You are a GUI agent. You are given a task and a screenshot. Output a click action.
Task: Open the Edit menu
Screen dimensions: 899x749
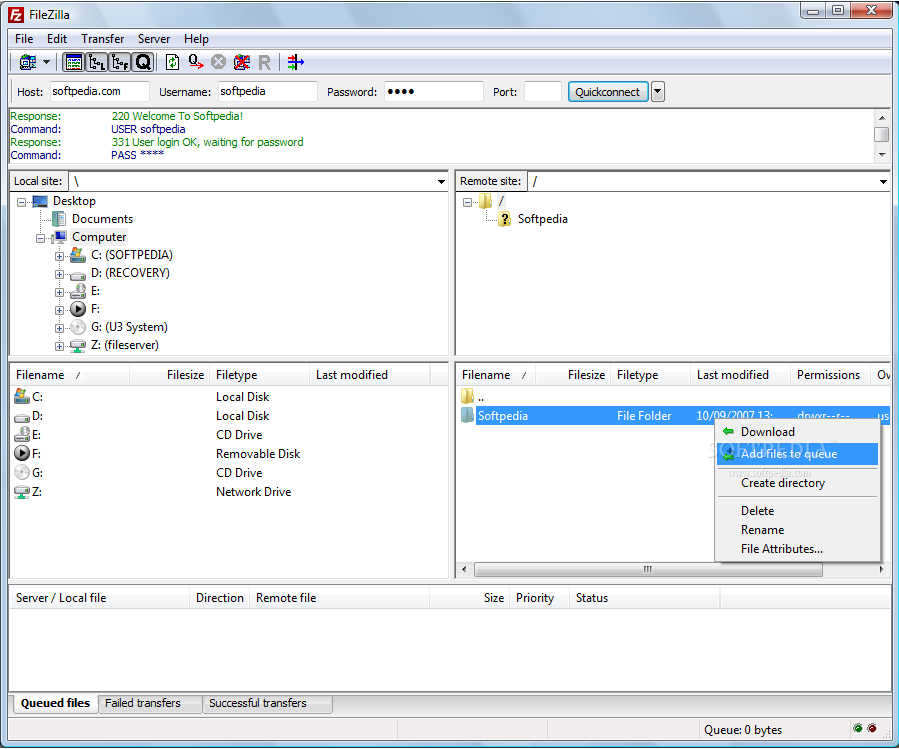click(57, 39)
